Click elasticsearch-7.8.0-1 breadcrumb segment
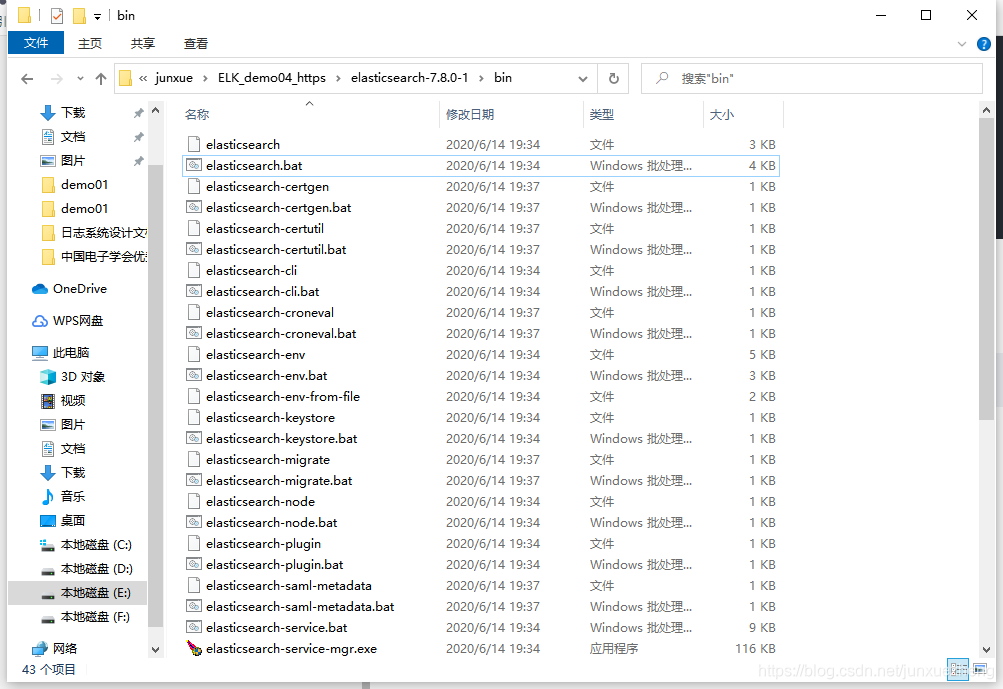 (x=409, y=77)
